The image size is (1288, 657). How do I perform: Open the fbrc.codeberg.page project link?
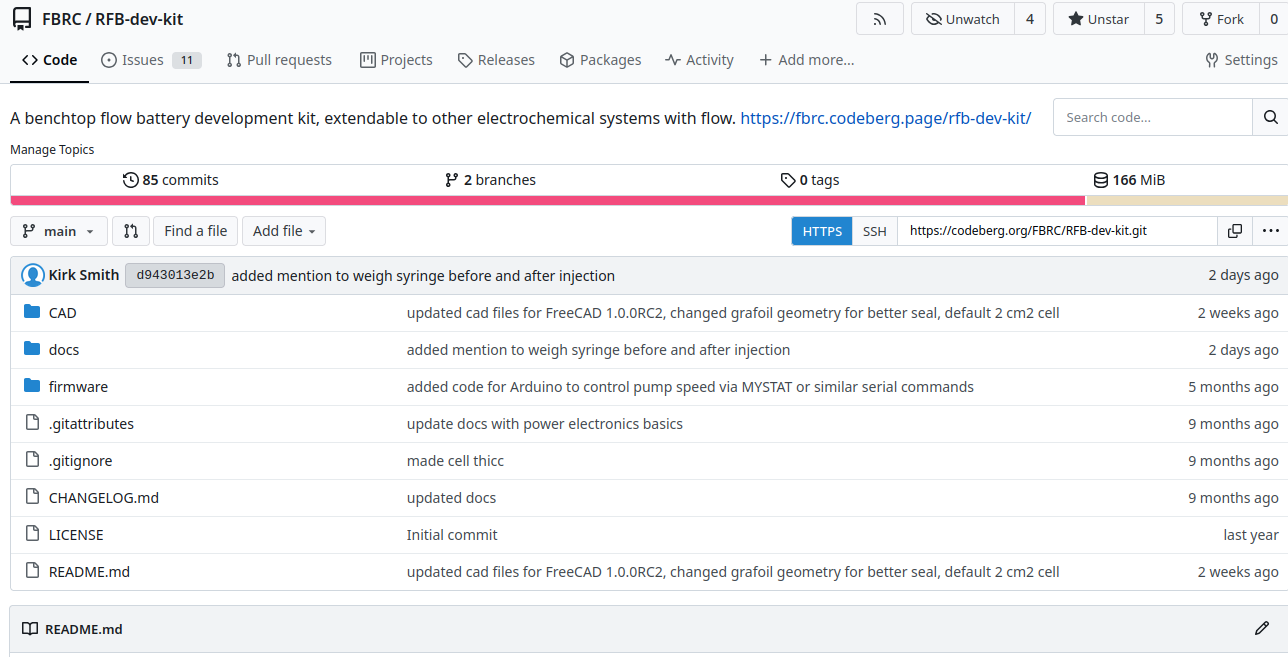[885, 118]
